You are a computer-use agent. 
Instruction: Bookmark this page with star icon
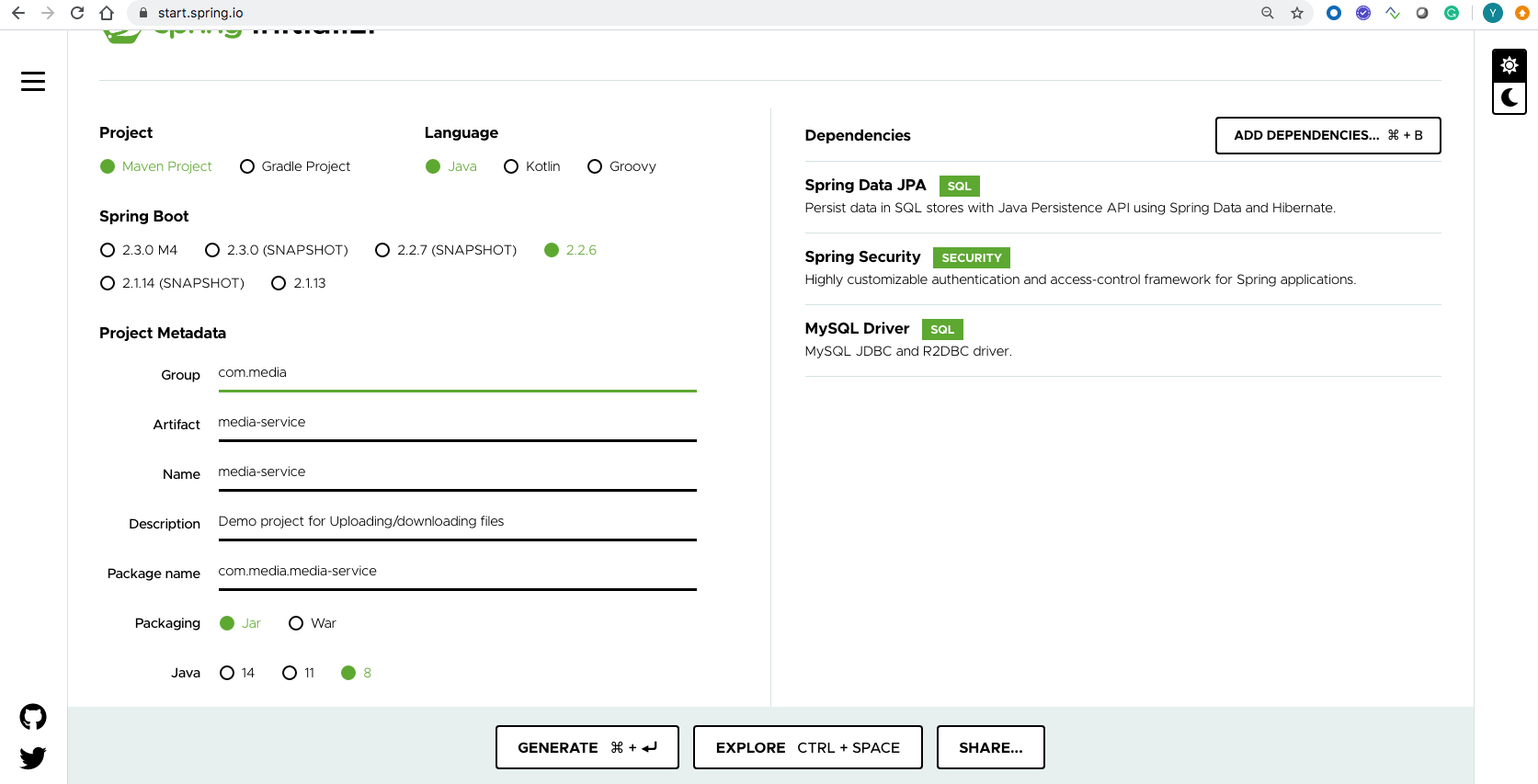point(1296,13)
